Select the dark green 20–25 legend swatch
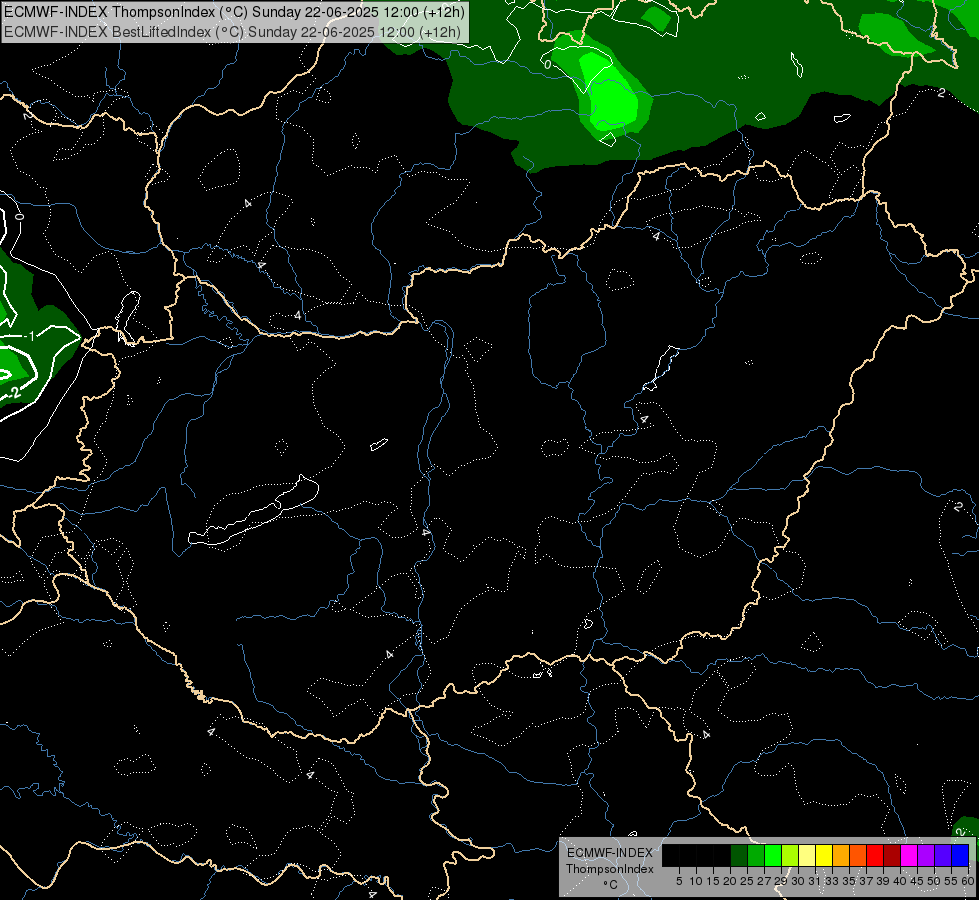This screenshot has width=979, height=900. click(739, 855)
